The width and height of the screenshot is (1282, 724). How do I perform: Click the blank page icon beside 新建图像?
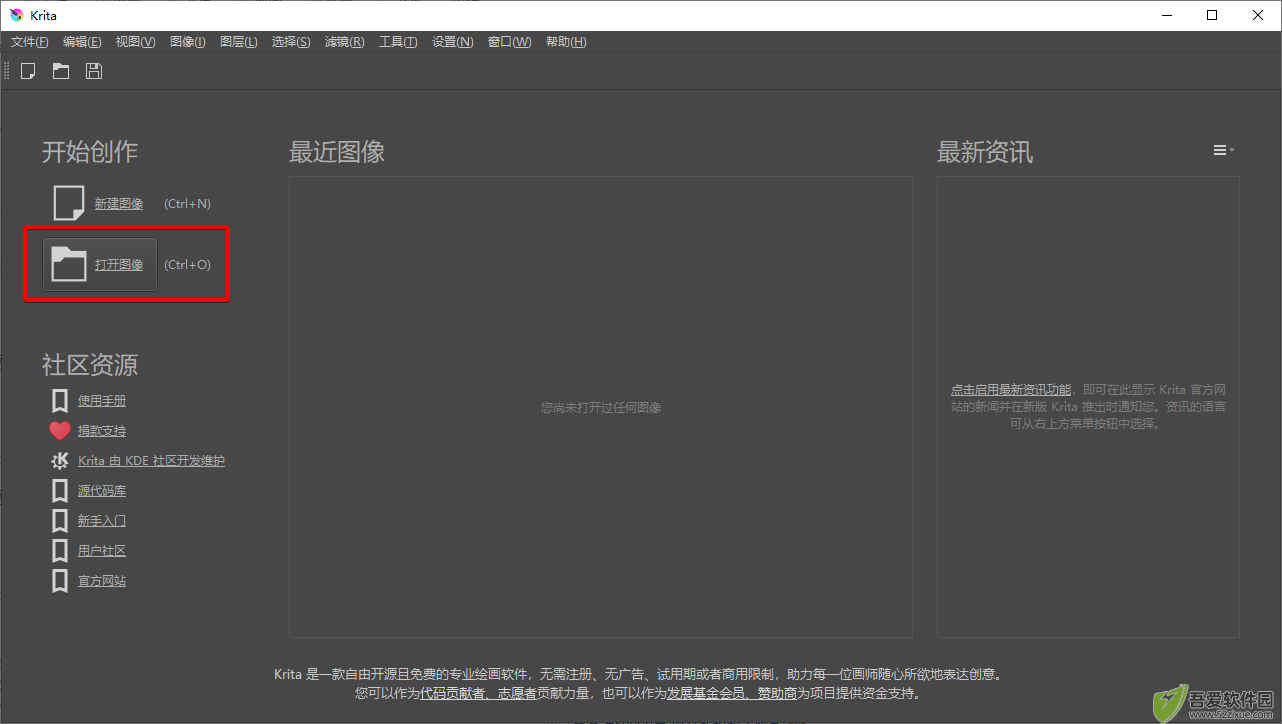(69, 203)
